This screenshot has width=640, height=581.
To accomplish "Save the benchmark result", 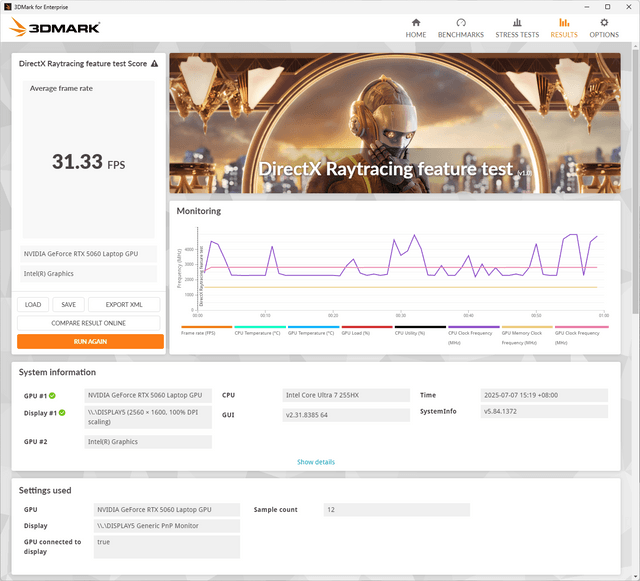I will tap(69, 305).
